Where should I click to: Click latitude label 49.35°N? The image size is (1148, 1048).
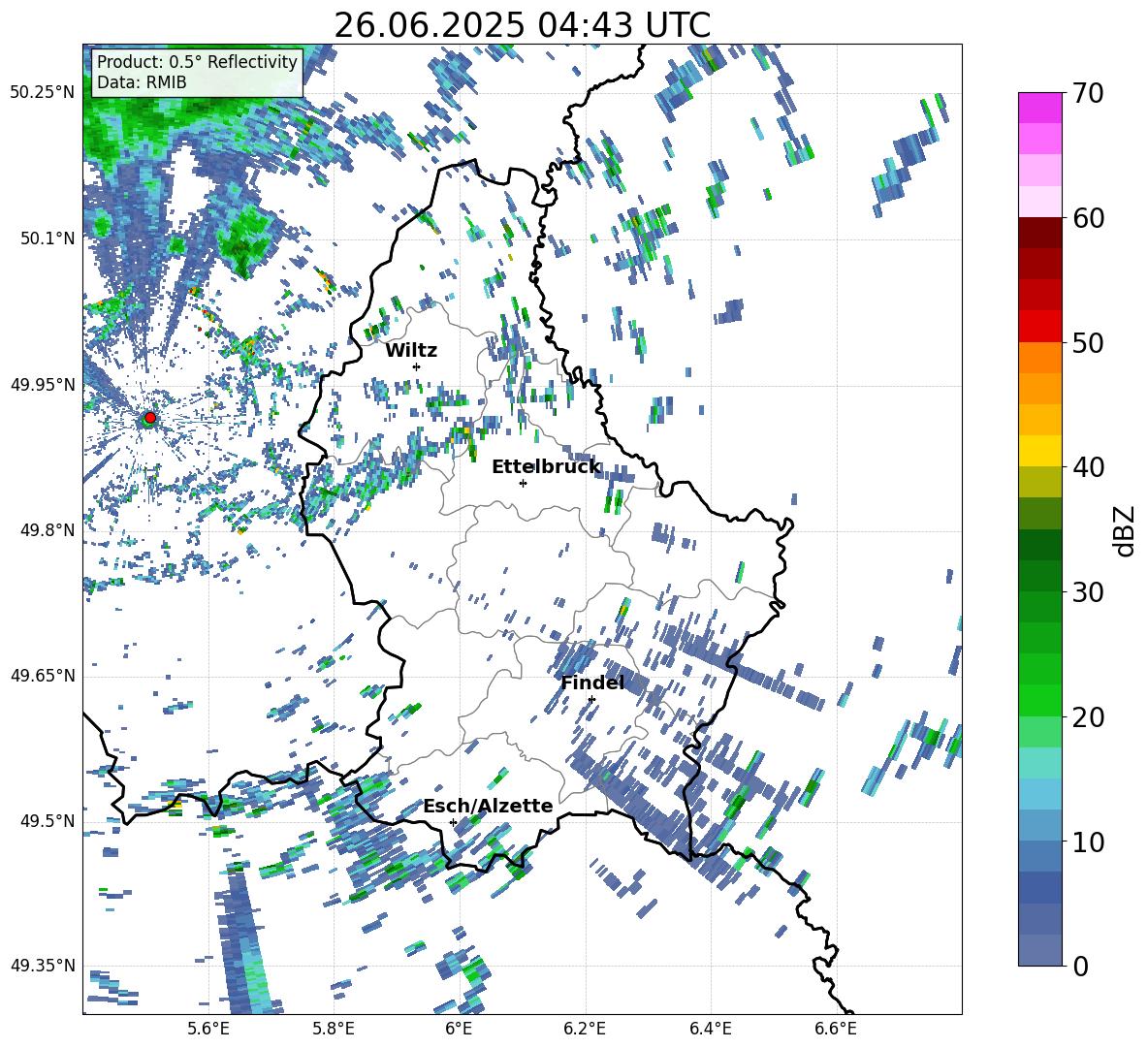click(43, 966)
